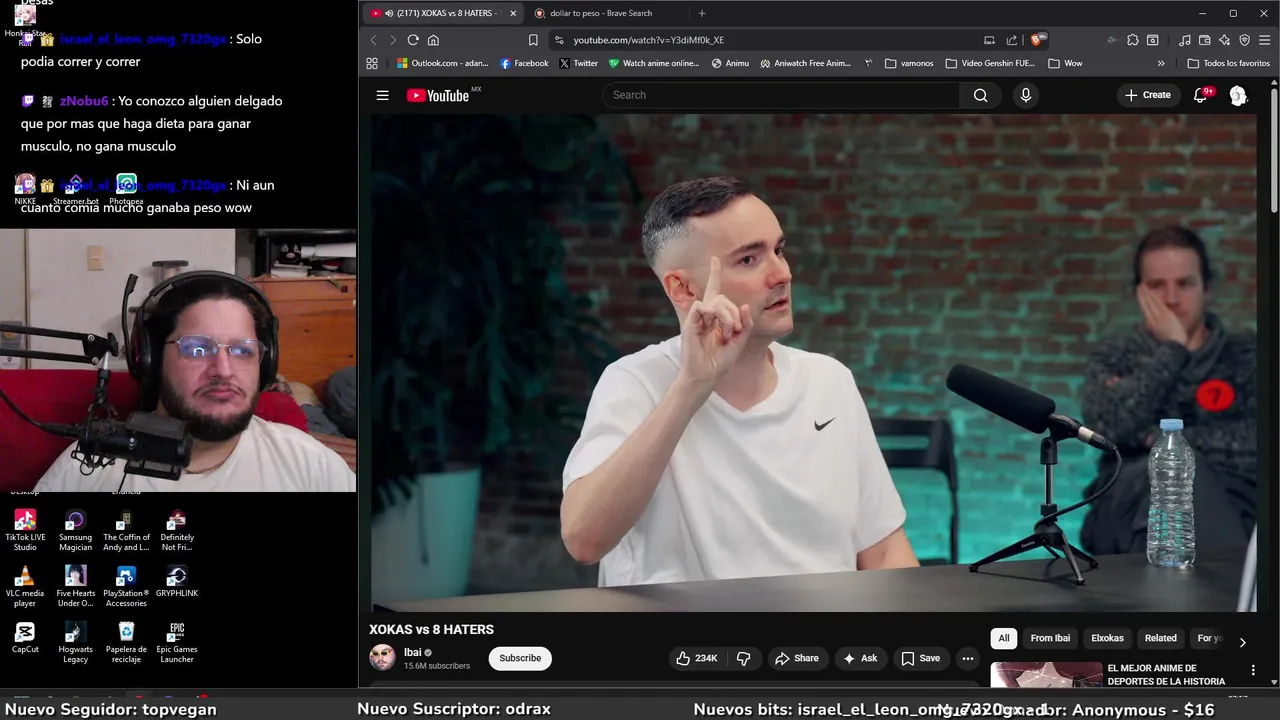Dislike the video with thumbs-down icon

coord(743,658)
